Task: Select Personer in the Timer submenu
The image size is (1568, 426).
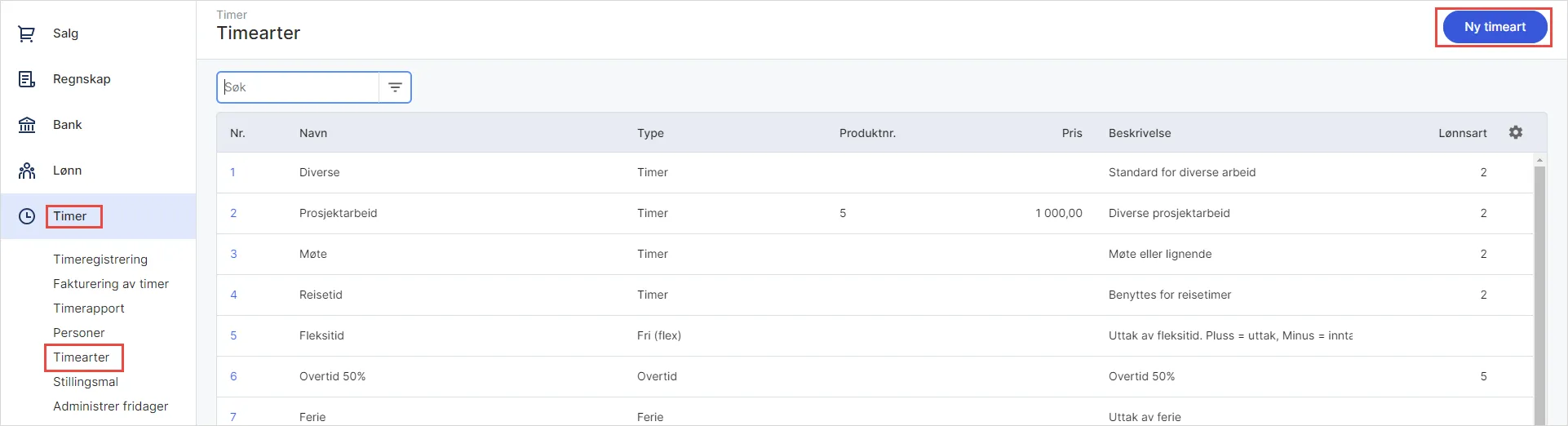Action: (x=79, y=333)
